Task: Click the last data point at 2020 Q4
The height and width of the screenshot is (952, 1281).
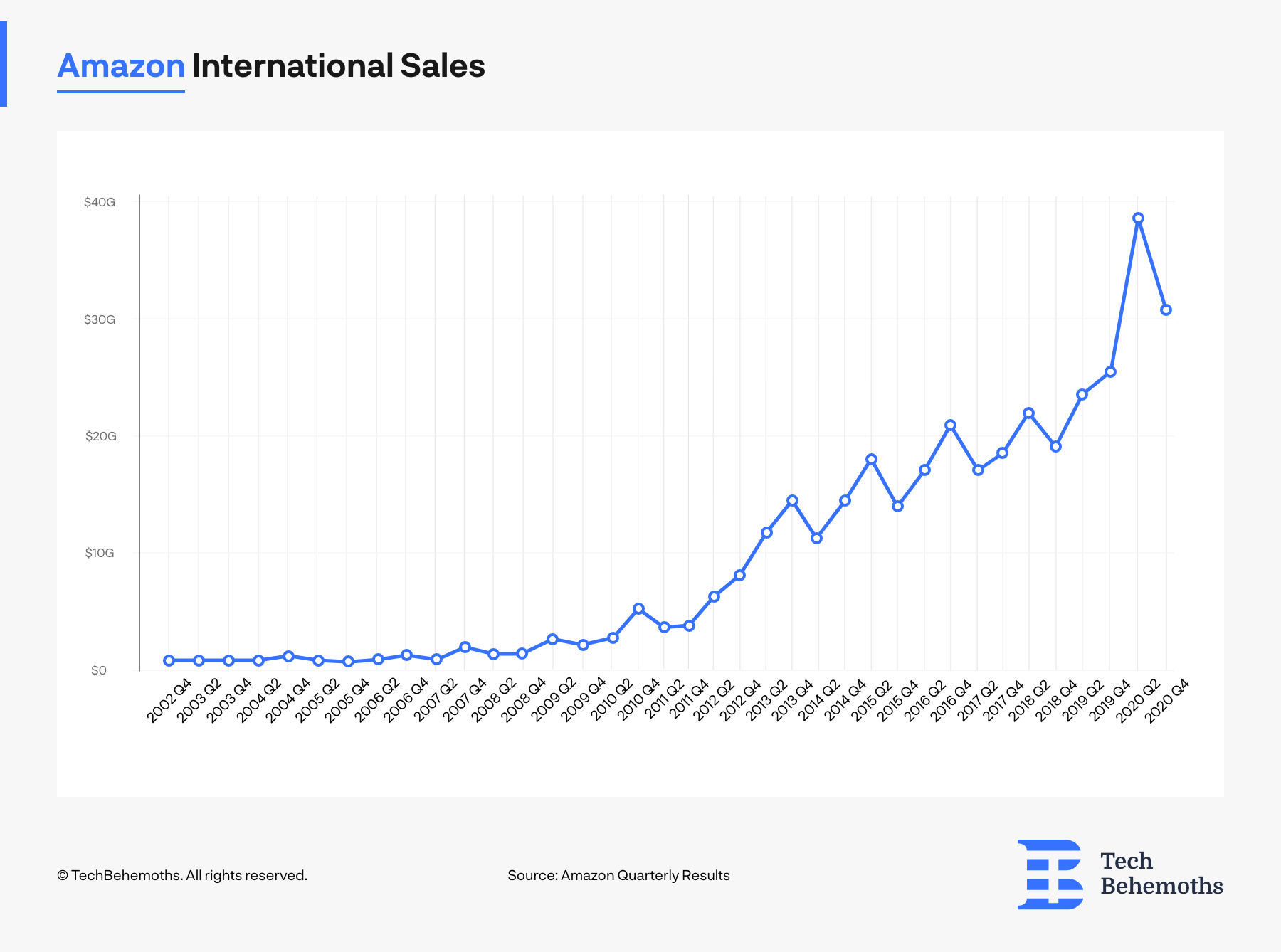Action: (x=1166, y=310)
